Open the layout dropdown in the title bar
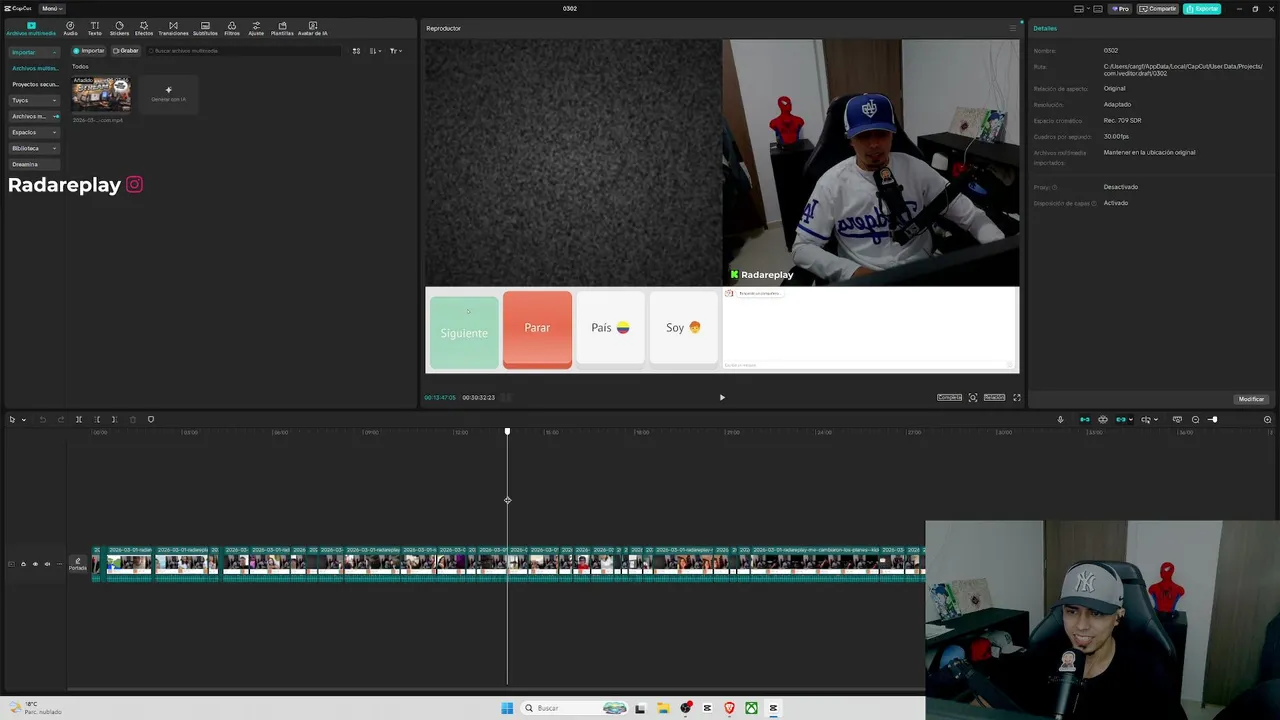The image size is (1280, 720). pos(1088,8)
